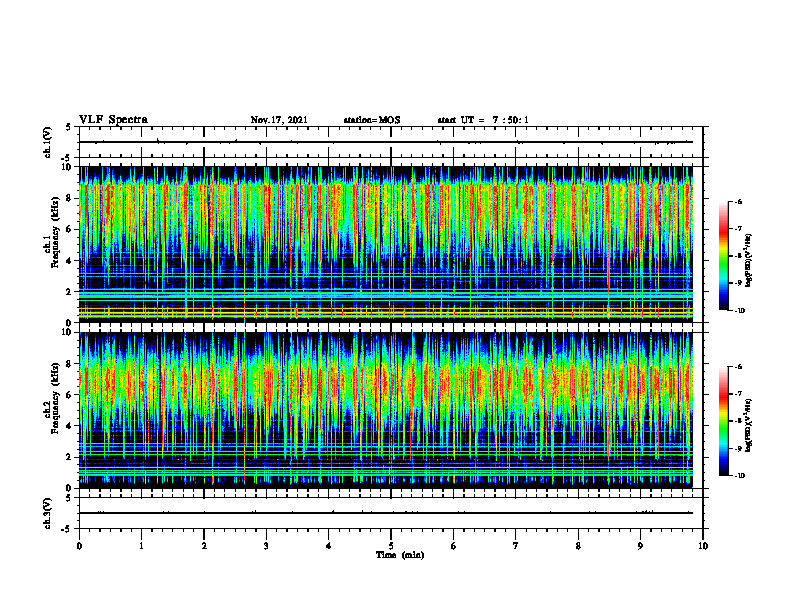Click the 'start UT = 7 : 50: 1' text
792x612 pixels.
[483, 120]
